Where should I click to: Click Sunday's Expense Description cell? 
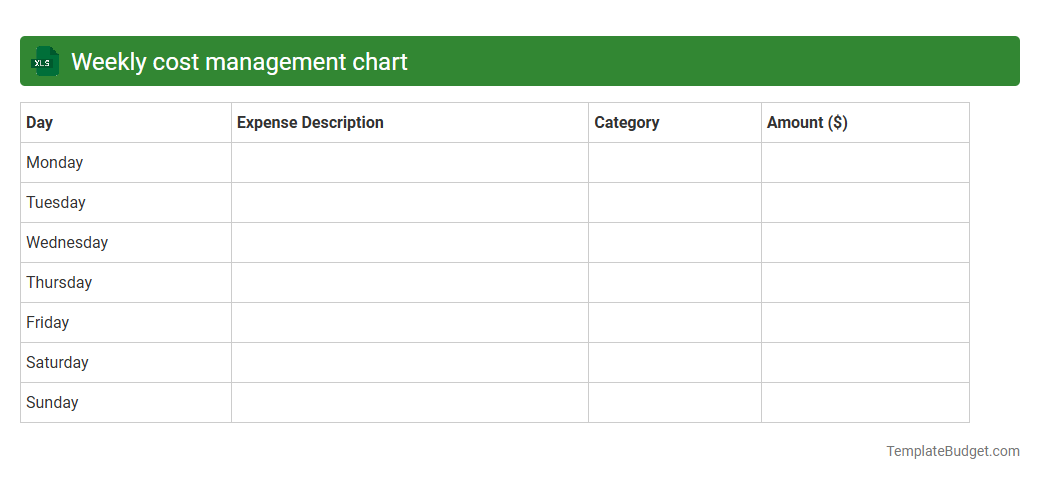pyautogui.click(x=410, y=402)
